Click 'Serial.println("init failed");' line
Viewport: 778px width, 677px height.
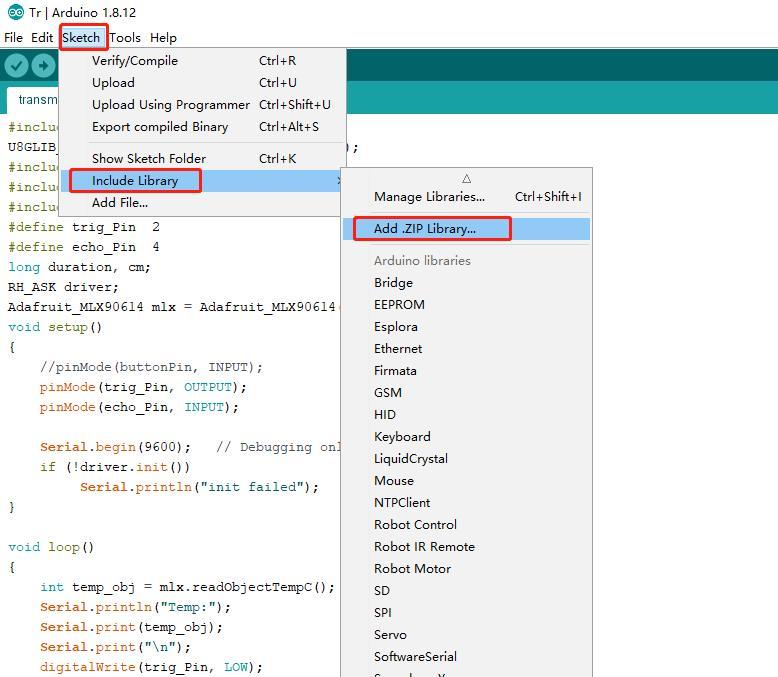click(x=199, y=487)
